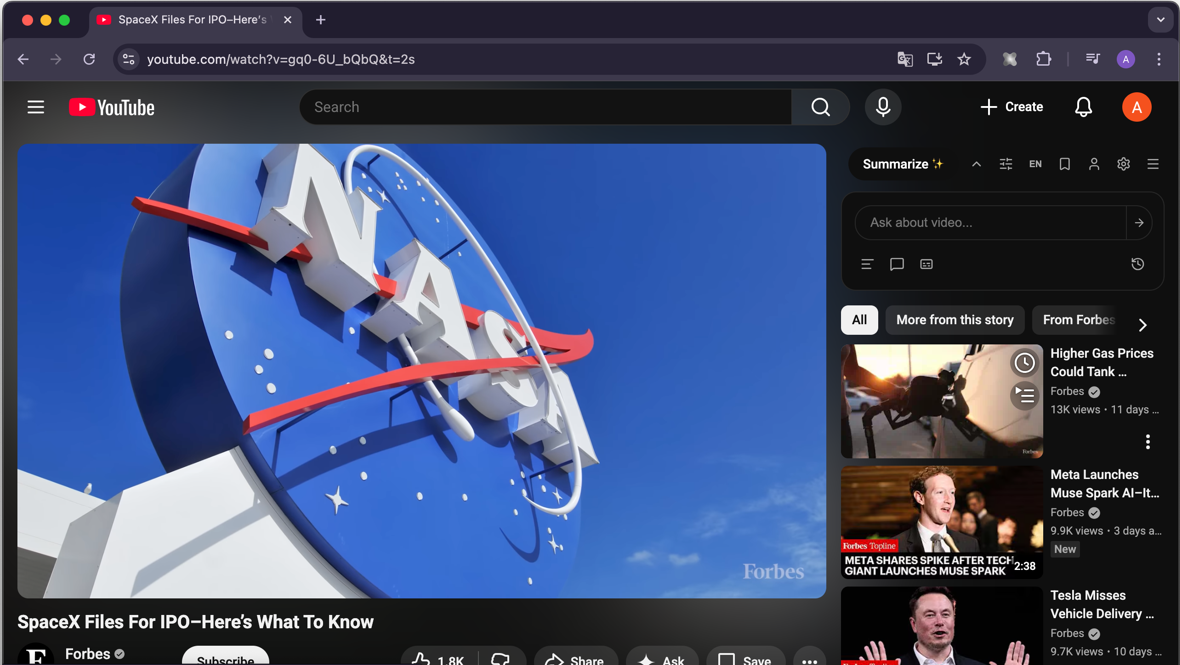Screen dimensions: 1180x665
Task: Open the more actions ellipsis below video
Action: point(809,657)
